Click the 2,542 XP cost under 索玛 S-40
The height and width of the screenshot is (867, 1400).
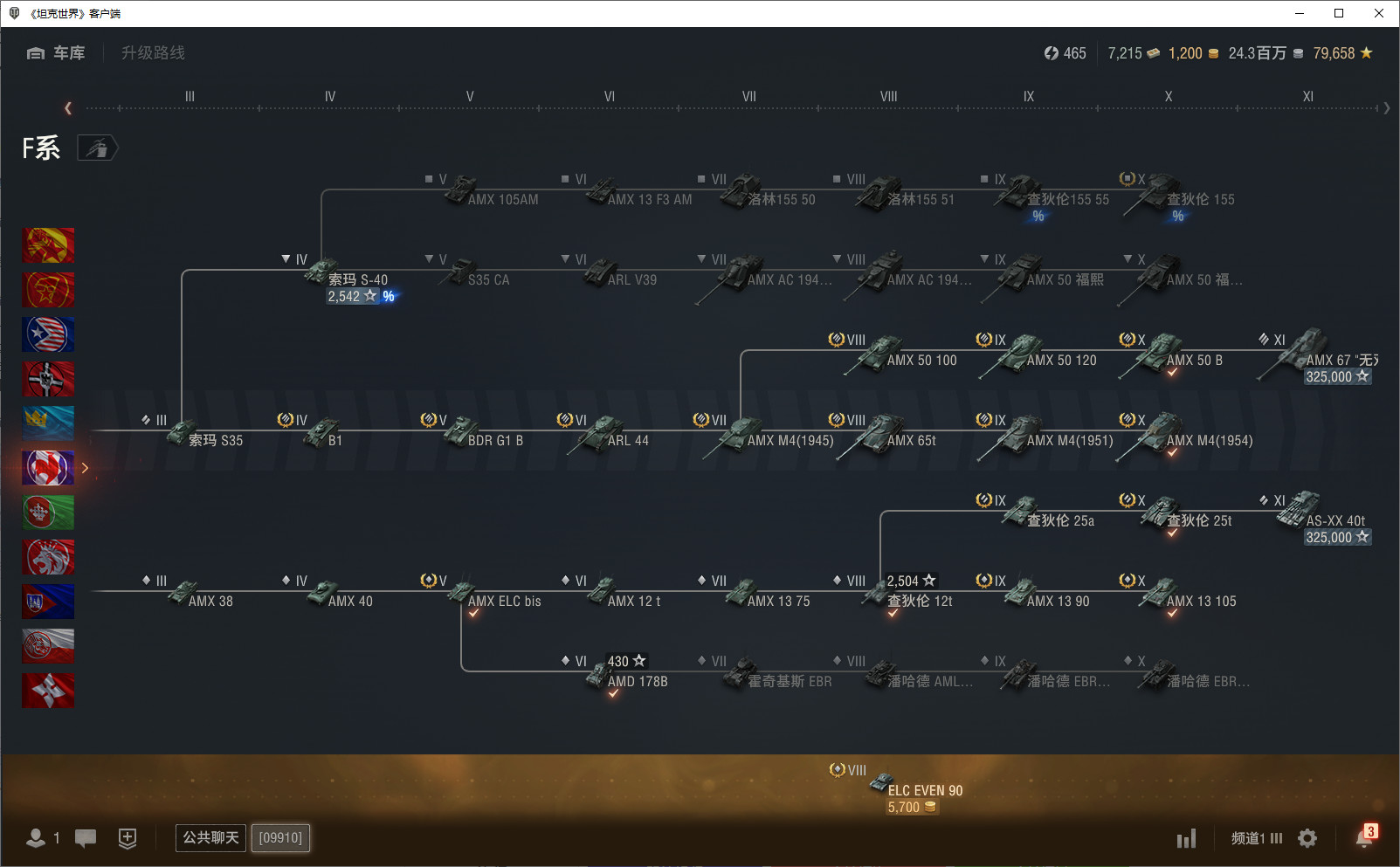coord(353,297)
